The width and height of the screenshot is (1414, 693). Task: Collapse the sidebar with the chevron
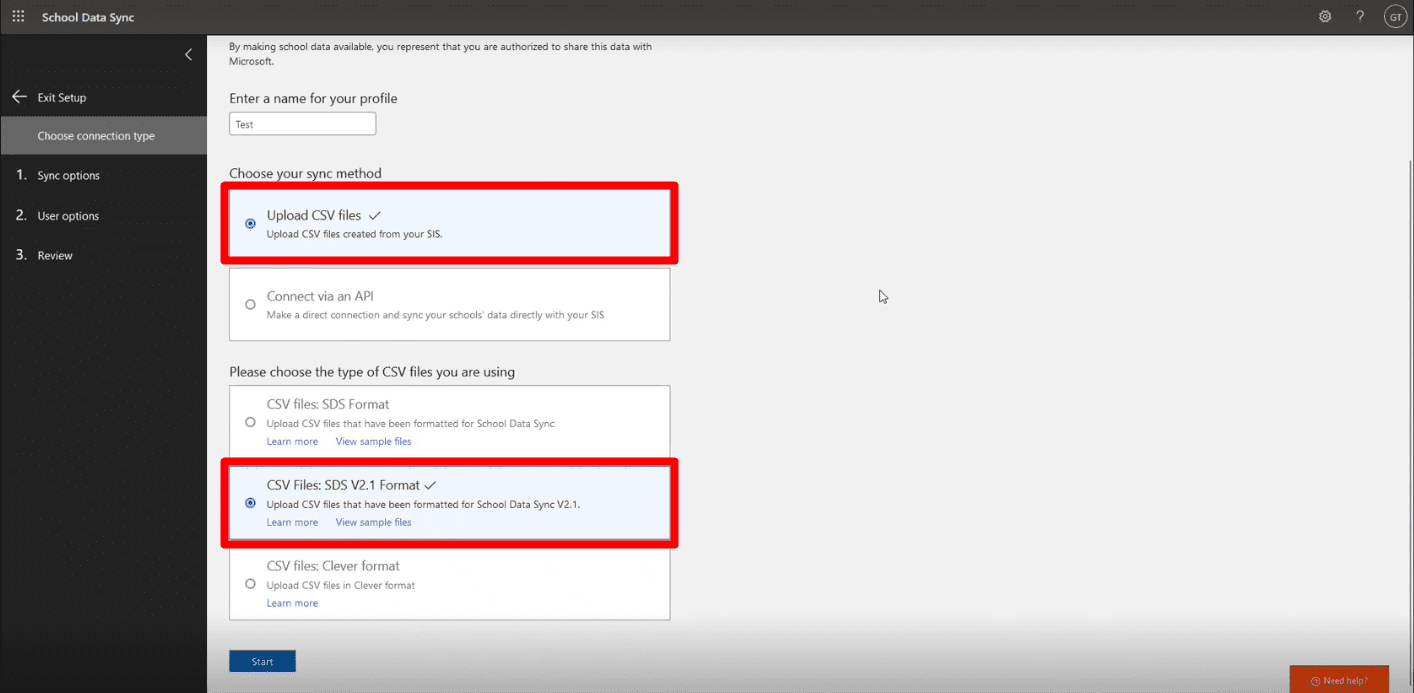click(x=188, y=55)
